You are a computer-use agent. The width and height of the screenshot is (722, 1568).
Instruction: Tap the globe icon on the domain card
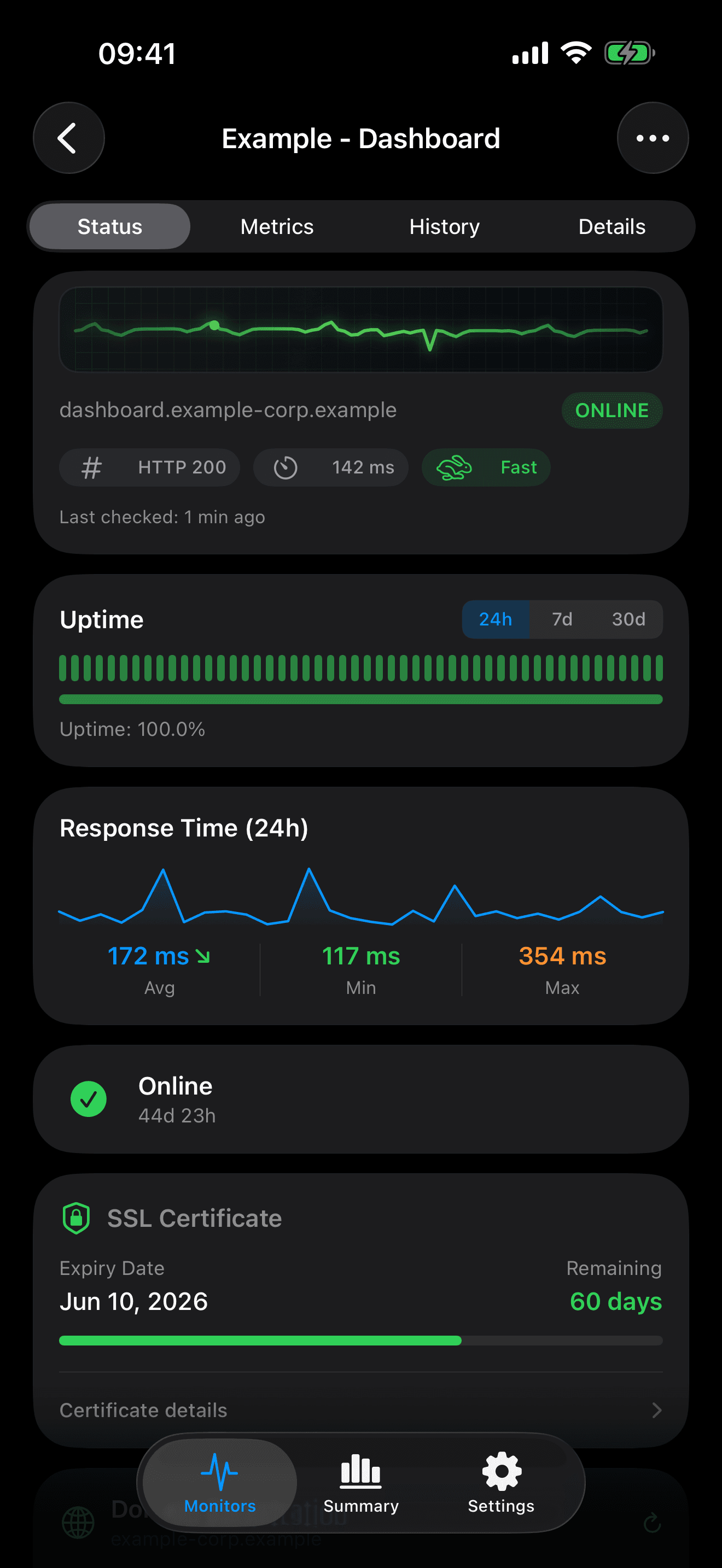(x=80, y=1521)
